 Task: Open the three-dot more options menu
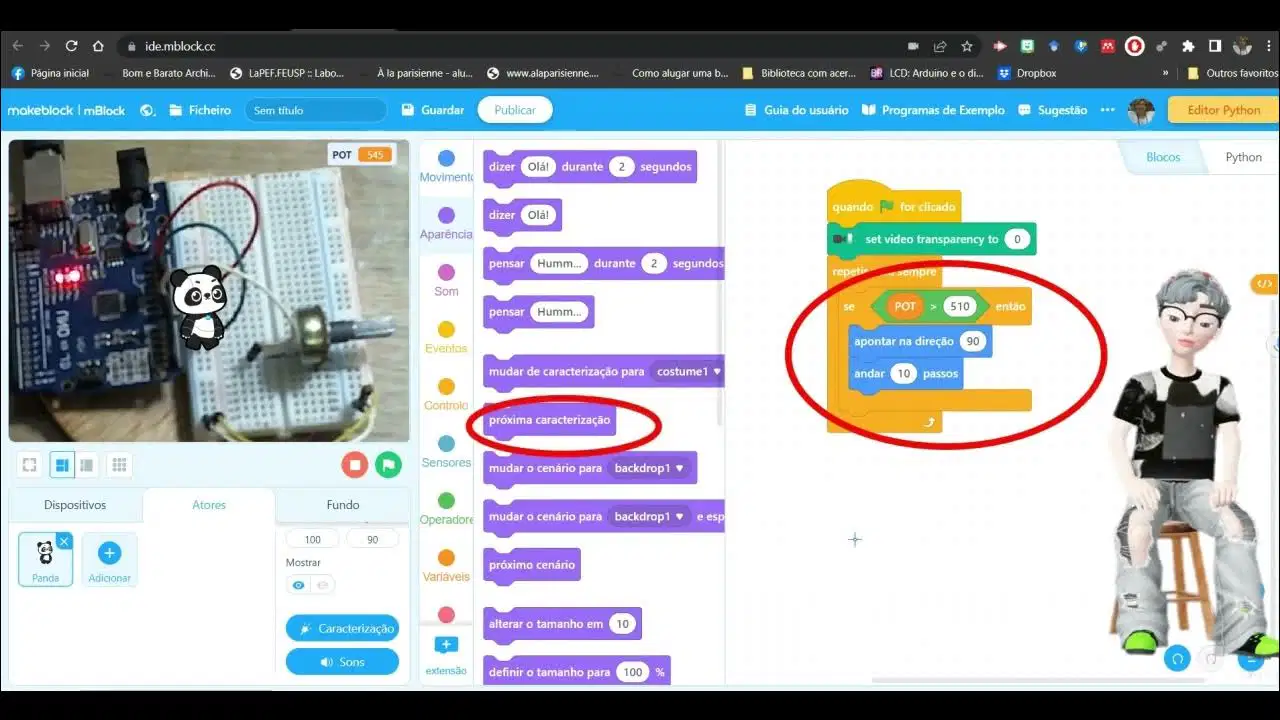click(x=1107, y=110)
